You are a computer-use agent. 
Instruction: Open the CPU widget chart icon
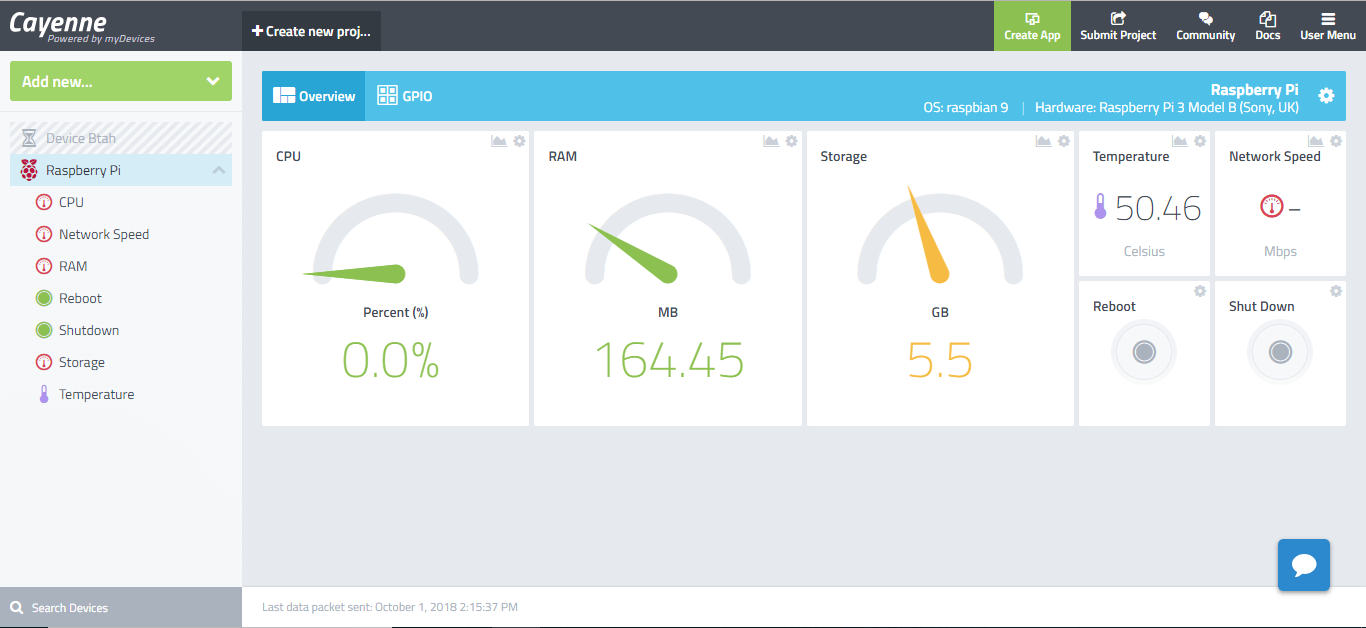tap(499, 141)
